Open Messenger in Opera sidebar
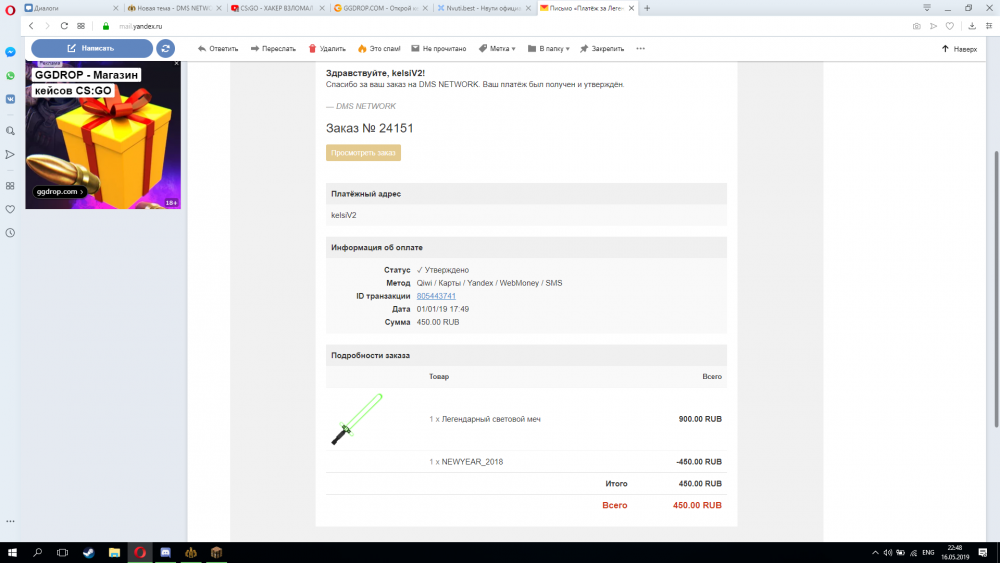The width and height of the screenshot is (1000, 563). [x=10, y=52]
